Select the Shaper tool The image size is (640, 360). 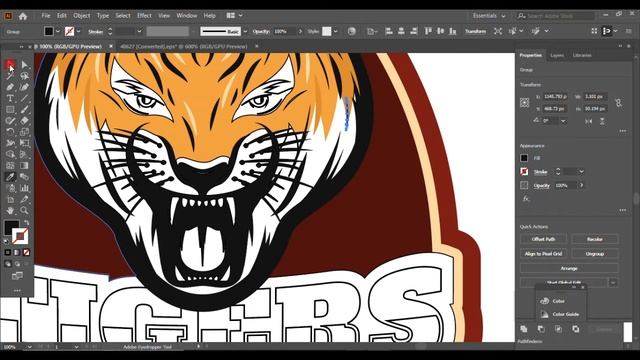click(x=10, y=121)
